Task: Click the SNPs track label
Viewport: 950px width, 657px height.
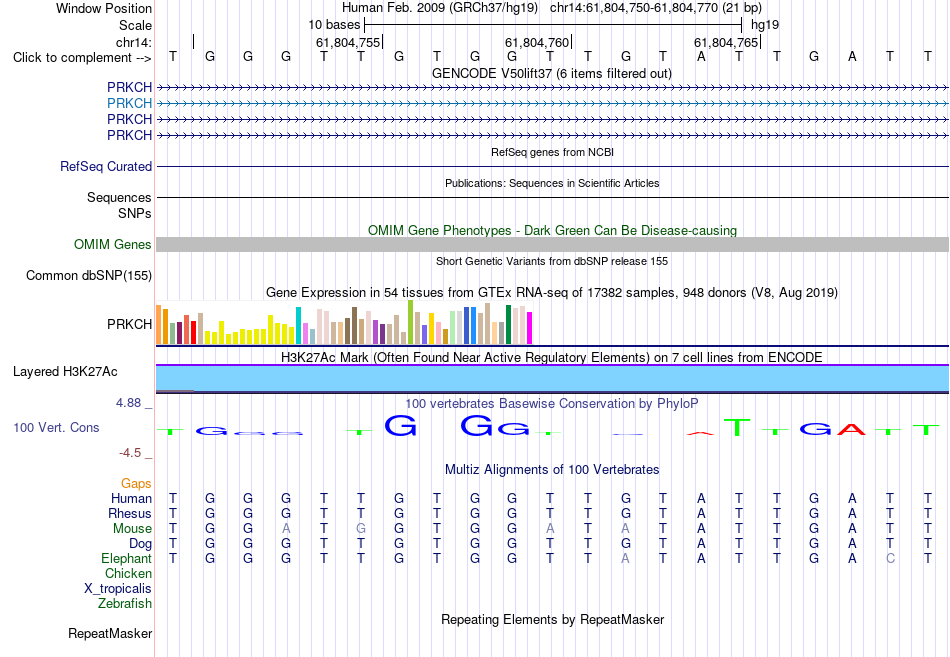Action: (135, 213)
